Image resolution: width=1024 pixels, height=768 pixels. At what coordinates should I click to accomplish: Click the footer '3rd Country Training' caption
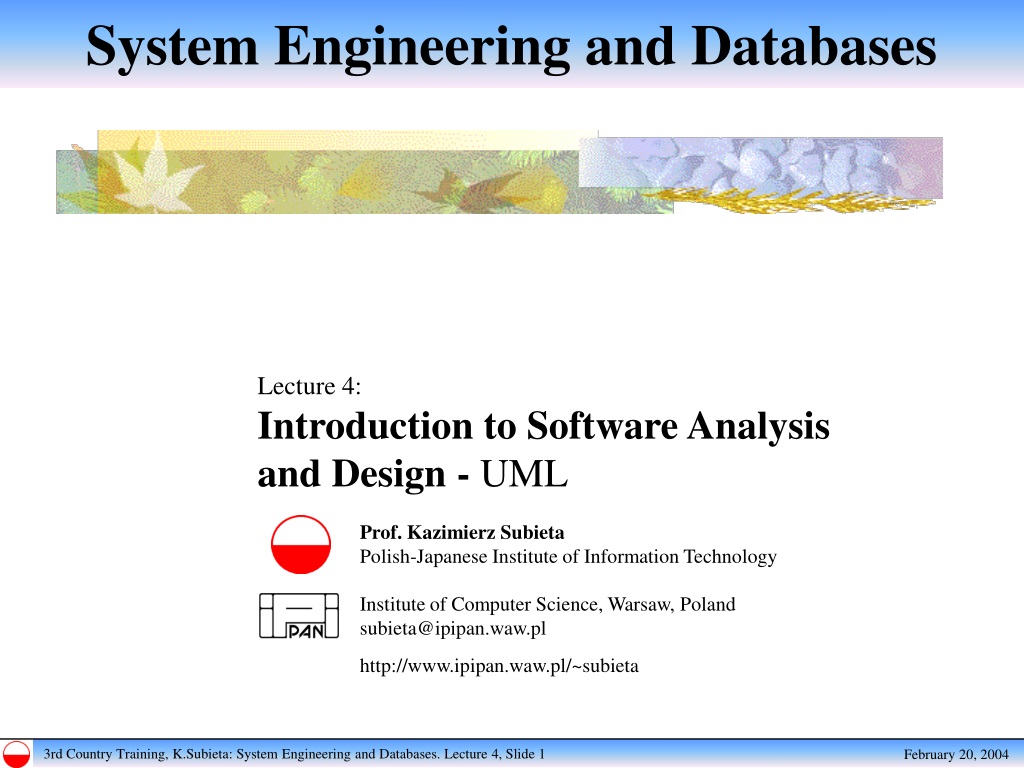[294, 754]
